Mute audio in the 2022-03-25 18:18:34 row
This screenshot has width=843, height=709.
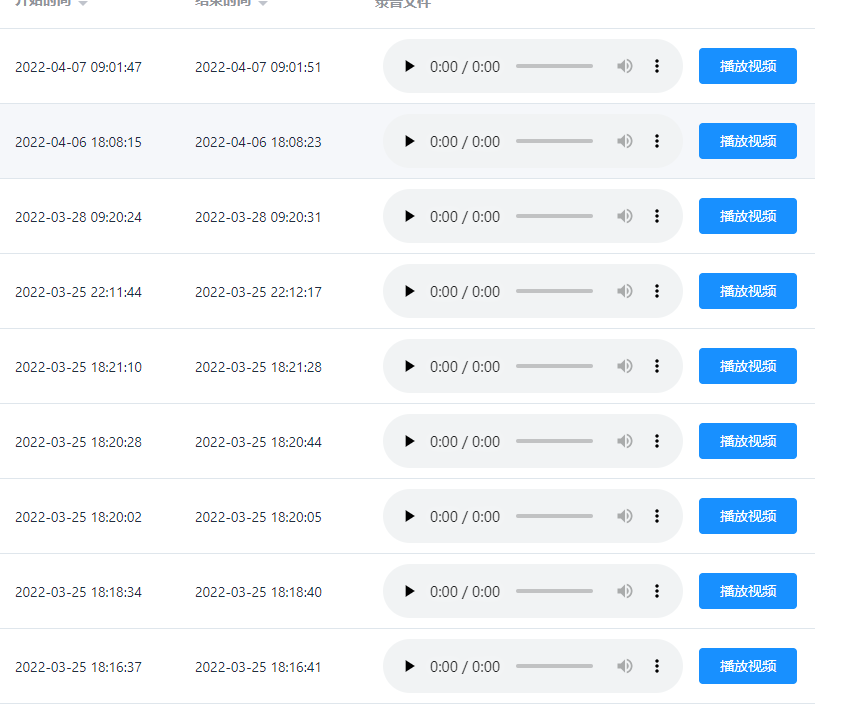click(x=624, y=591)
